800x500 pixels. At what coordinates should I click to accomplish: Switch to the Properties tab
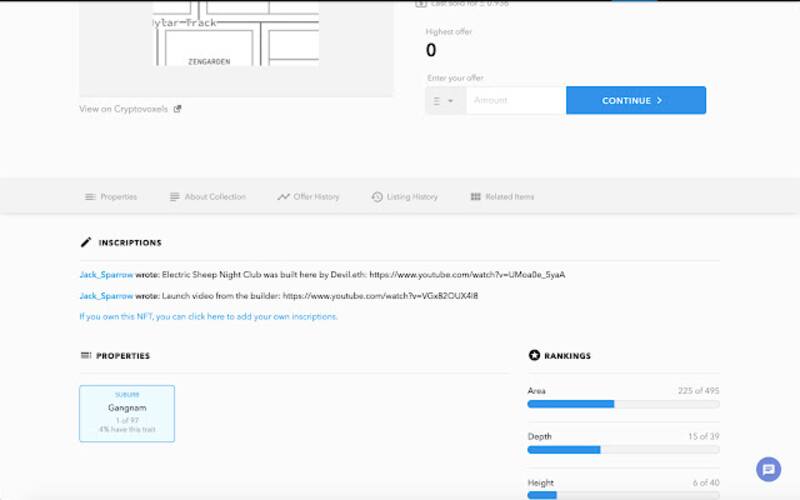pos(111,197)
